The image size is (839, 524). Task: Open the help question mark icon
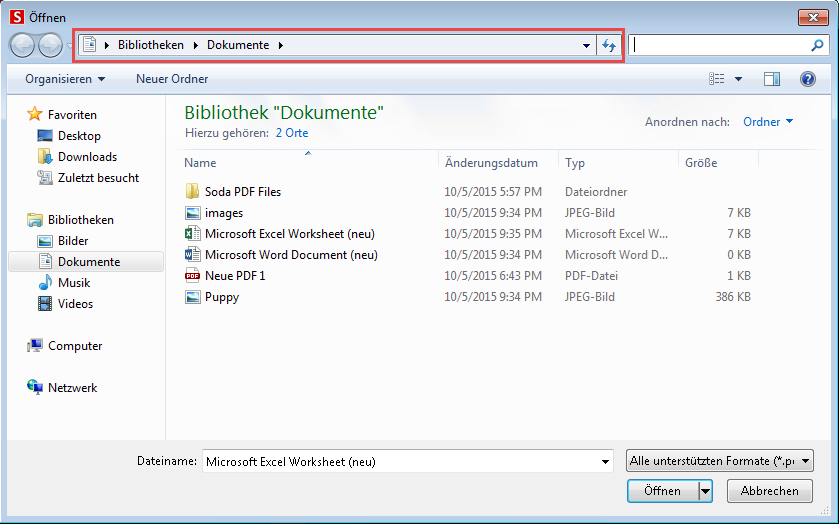click(x=807, y=79)
